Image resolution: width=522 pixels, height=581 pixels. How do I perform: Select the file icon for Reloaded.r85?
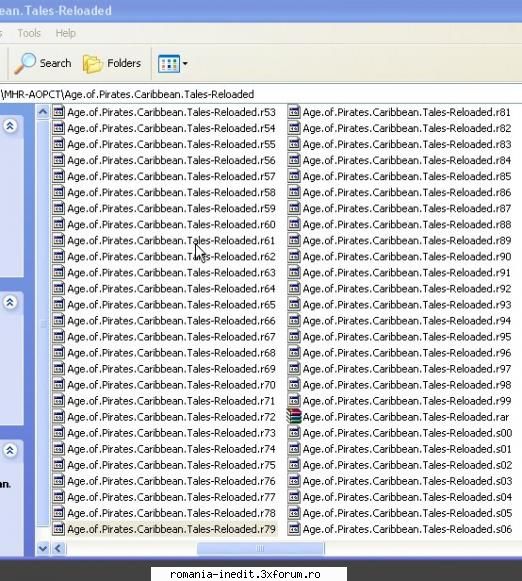pos(294,176)
